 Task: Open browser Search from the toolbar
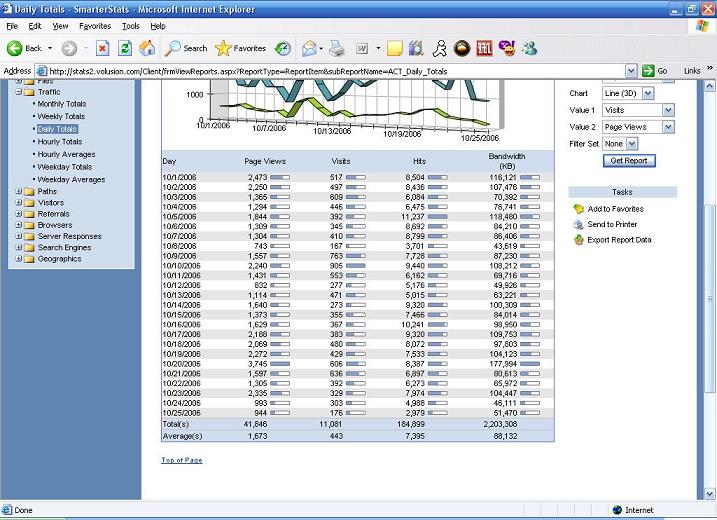[x=187, y=48]
